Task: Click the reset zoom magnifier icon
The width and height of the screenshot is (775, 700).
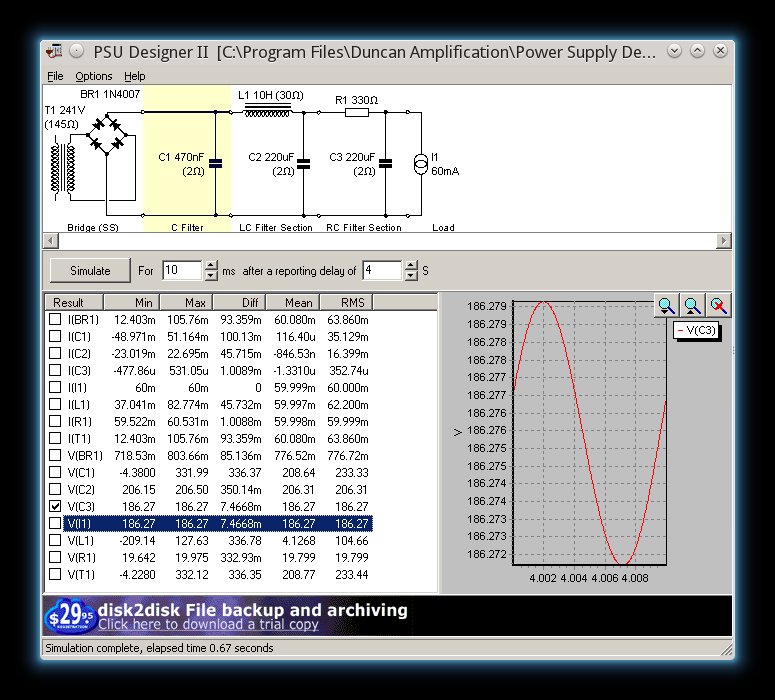Action: tap(718, 306)
